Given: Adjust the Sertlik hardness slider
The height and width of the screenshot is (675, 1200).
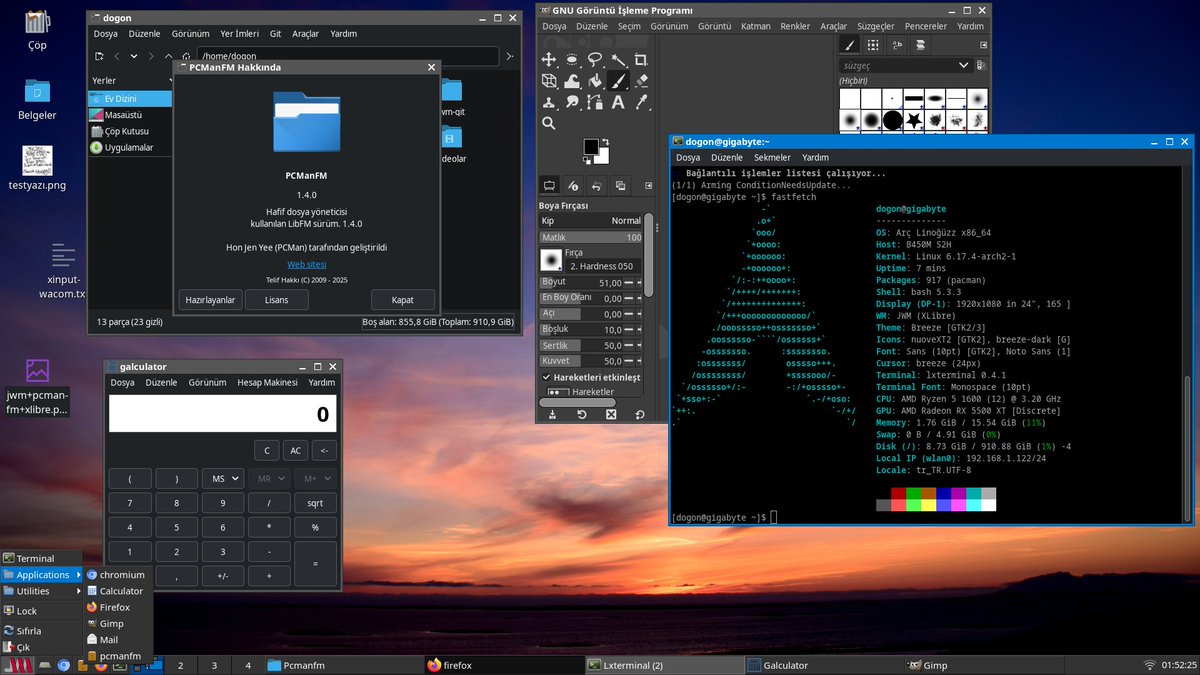Looking at the screenshot, I should pyautogui.click(x=582, y=345).
